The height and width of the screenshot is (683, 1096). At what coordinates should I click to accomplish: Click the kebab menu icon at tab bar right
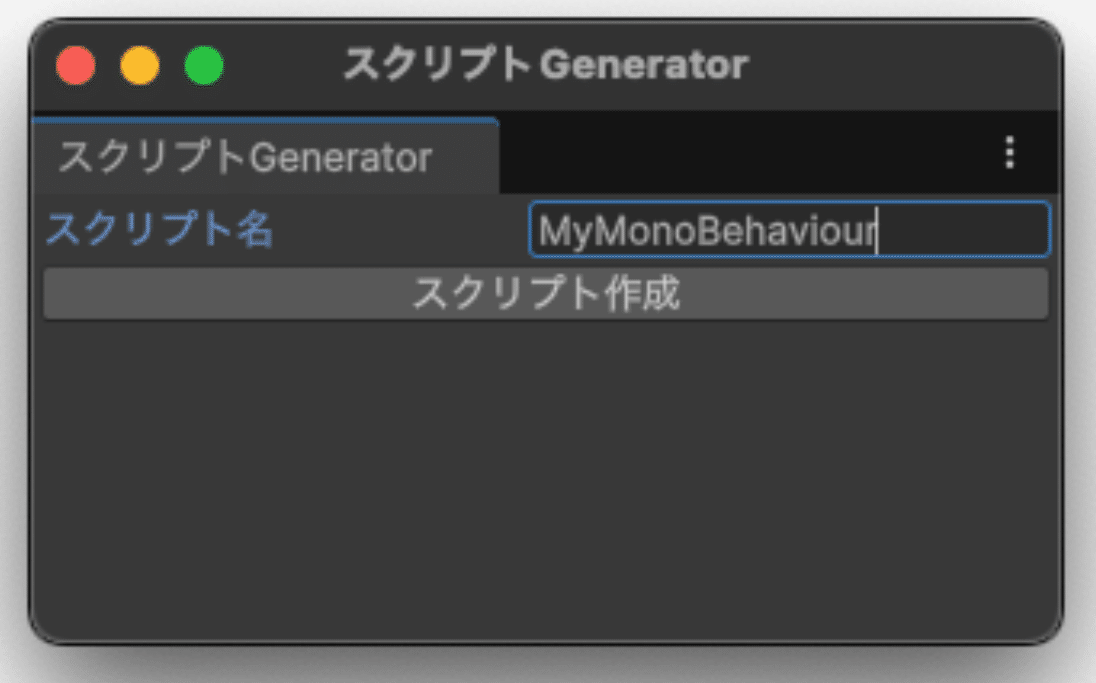pyautogui.click(x=1010, y=153)
